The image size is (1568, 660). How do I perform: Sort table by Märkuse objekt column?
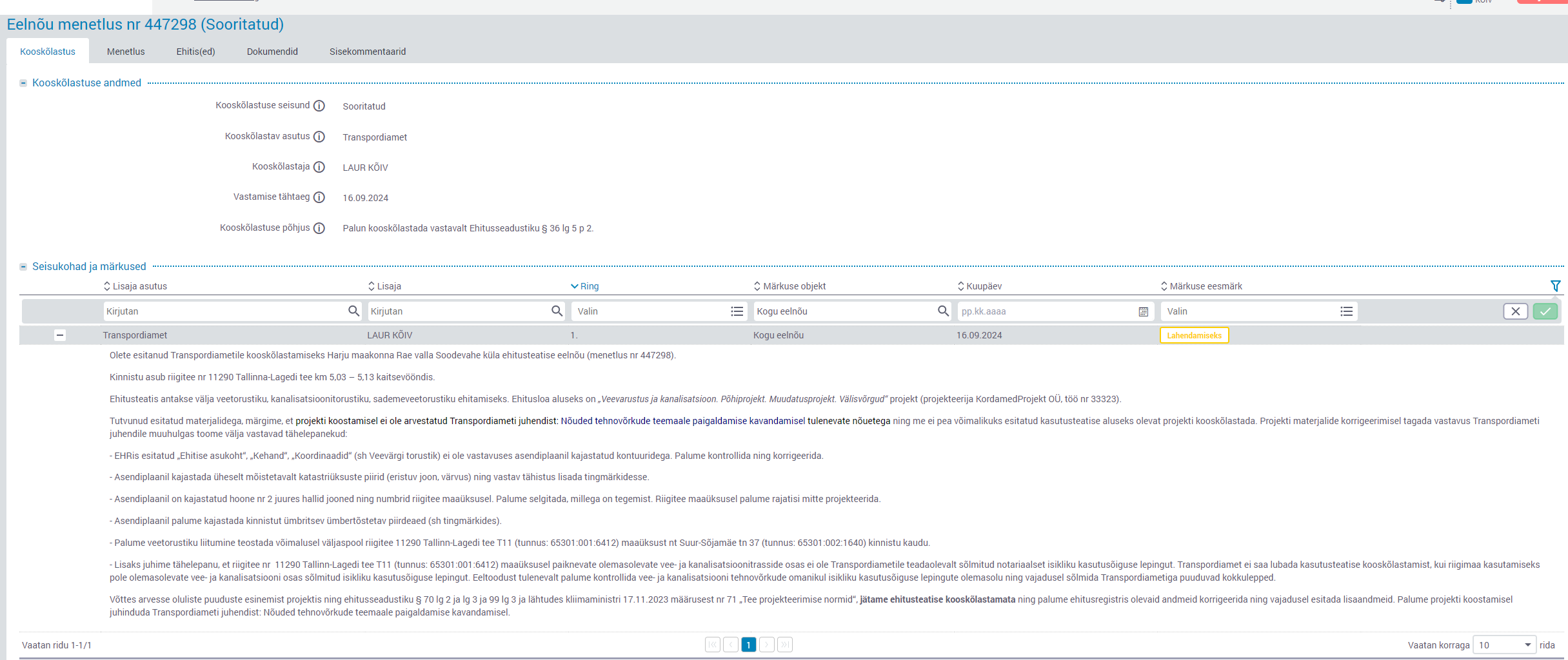[790, 286]
